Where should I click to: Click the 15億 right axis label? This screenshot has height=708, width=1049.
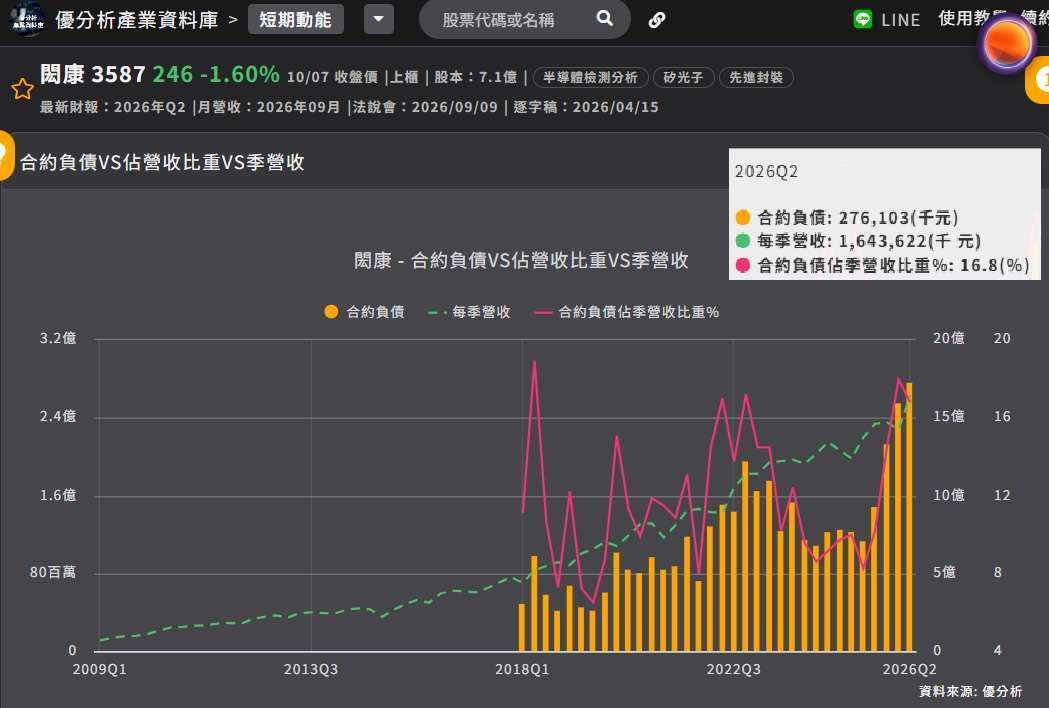tap(949, 416)
